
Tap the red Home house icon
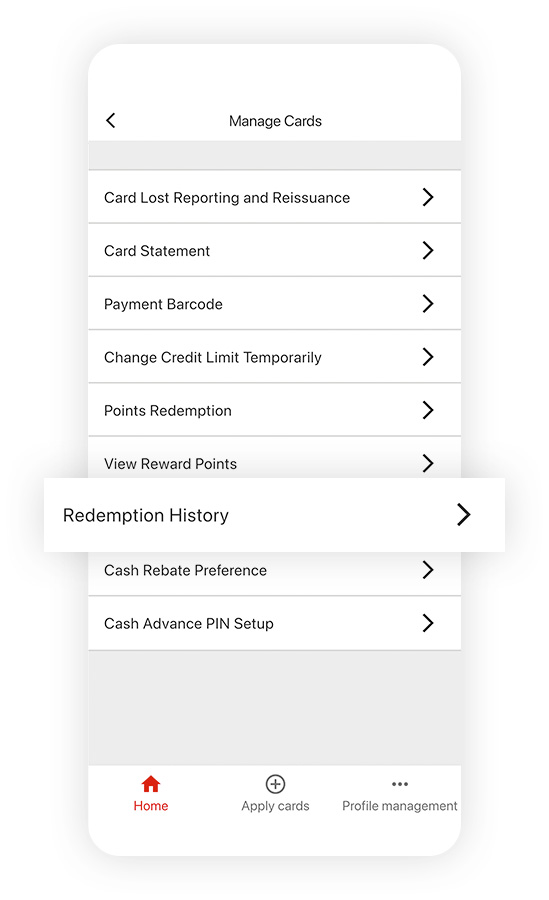tap(150, 784)
